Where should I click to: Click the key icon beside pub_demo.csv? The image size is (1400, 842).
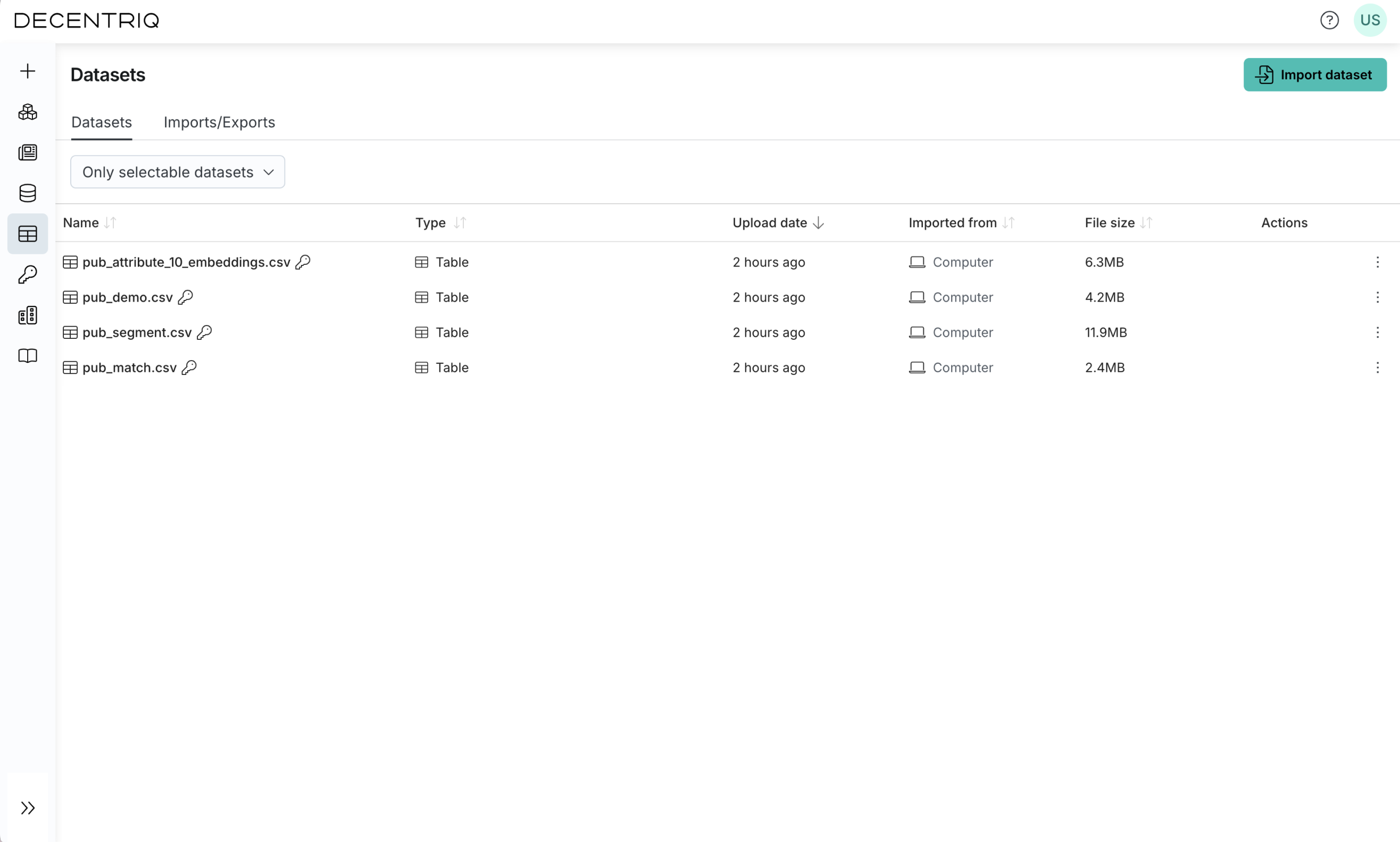point(186,297)
